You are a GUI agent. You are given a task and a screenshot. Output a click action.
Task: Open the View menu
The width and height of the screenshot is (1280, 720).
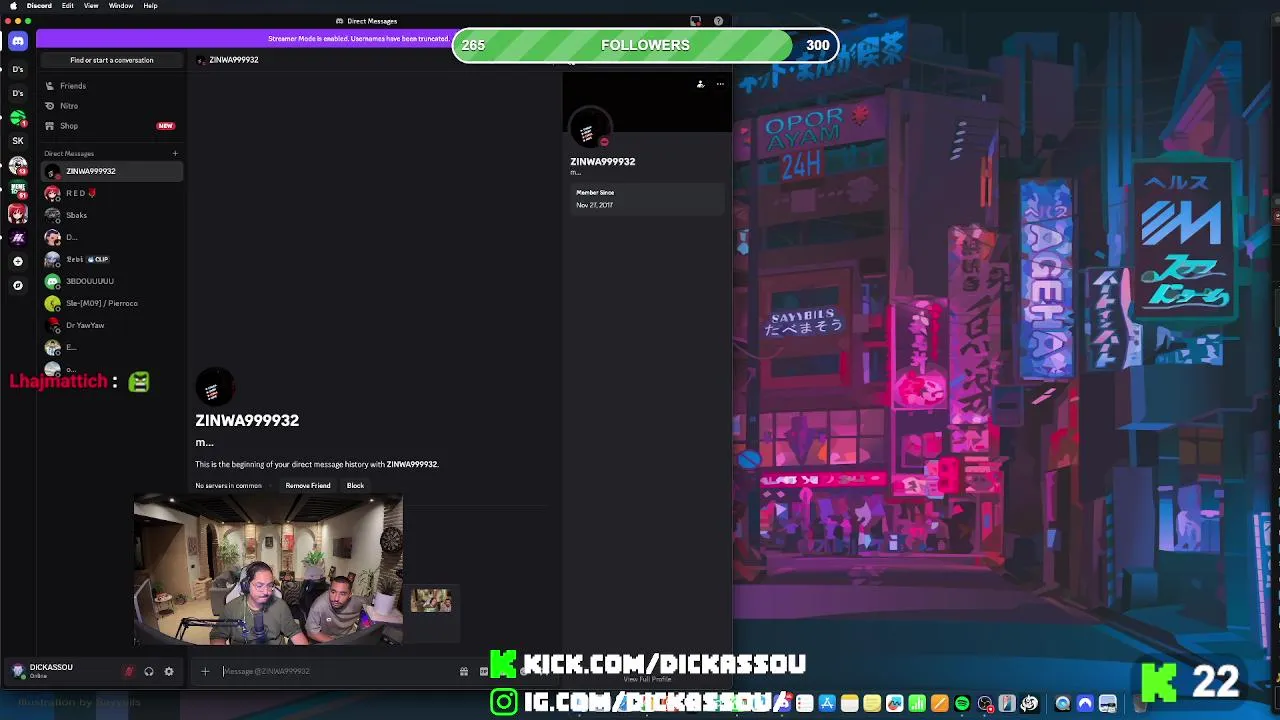pos(91,6)
